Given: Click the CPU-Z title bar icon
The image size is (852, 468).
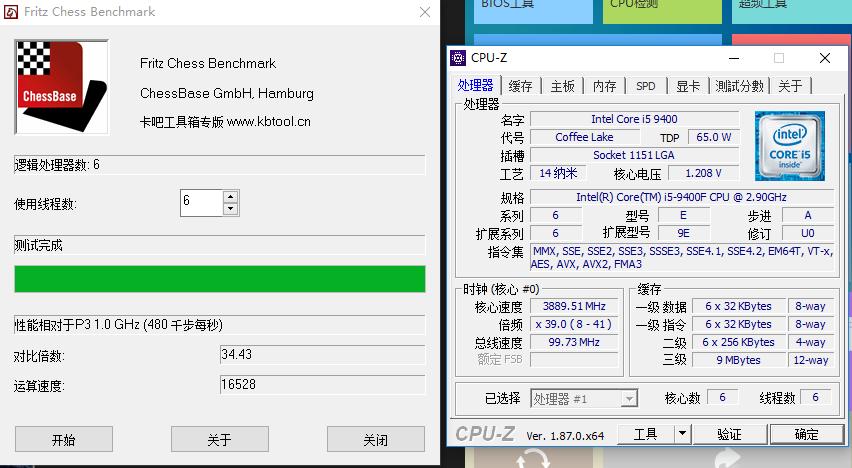Looking at the screenshot, I should [x=458, y=58].
